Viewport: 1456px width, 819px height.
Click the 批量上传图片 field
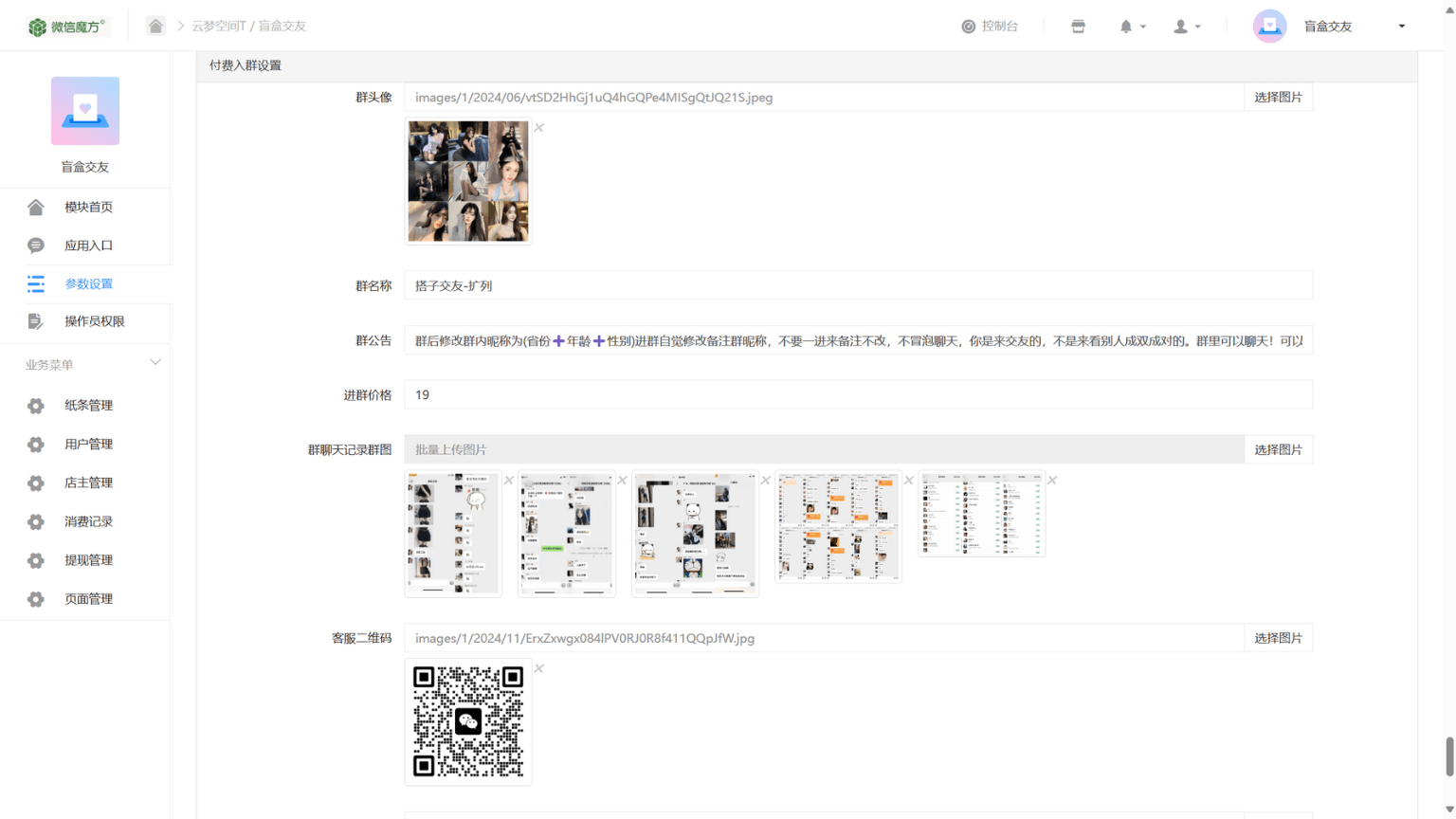click(824, 449)
